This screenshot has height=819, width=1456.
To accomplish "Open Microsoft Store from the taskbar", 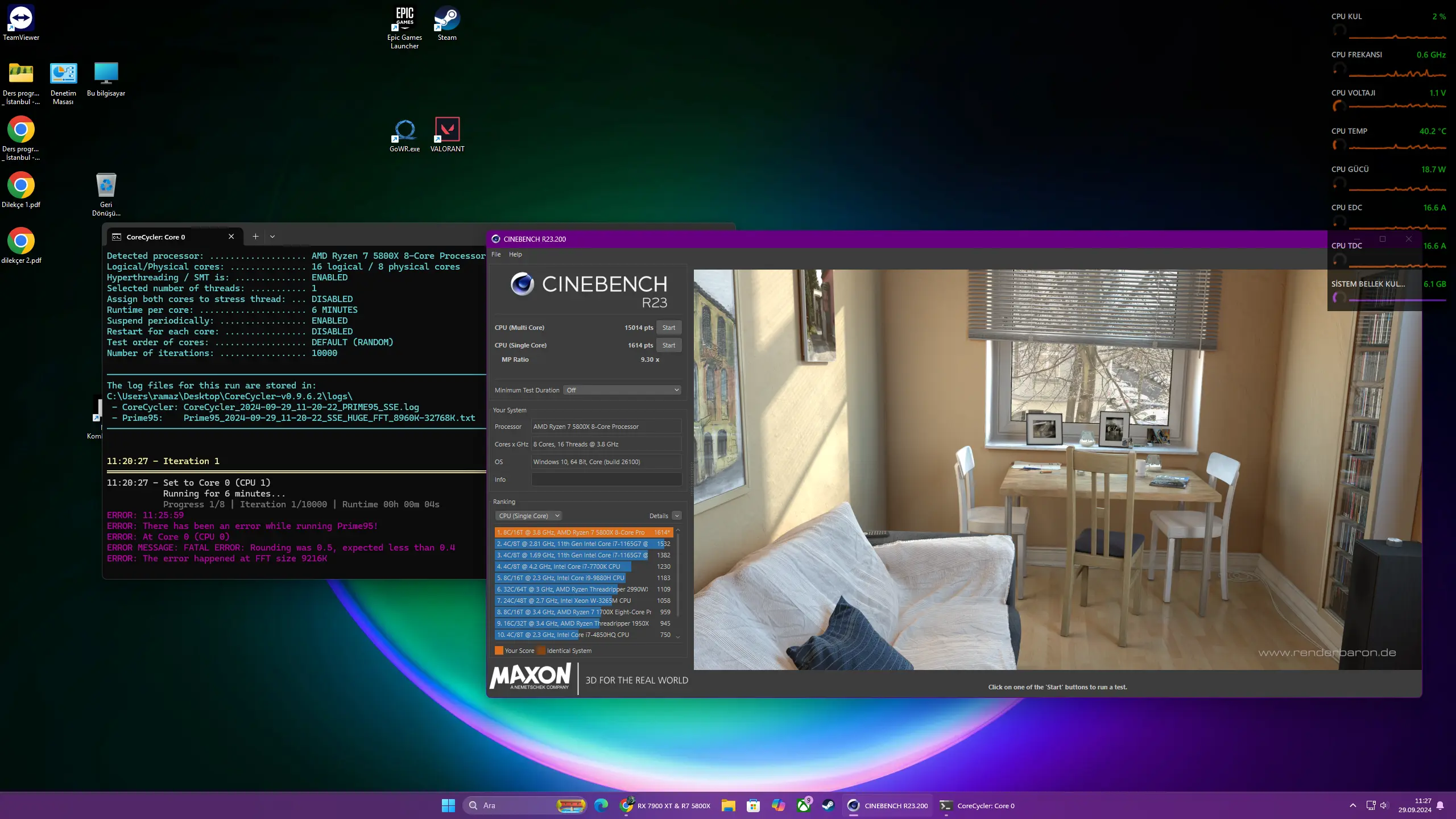I will (753, 805).
